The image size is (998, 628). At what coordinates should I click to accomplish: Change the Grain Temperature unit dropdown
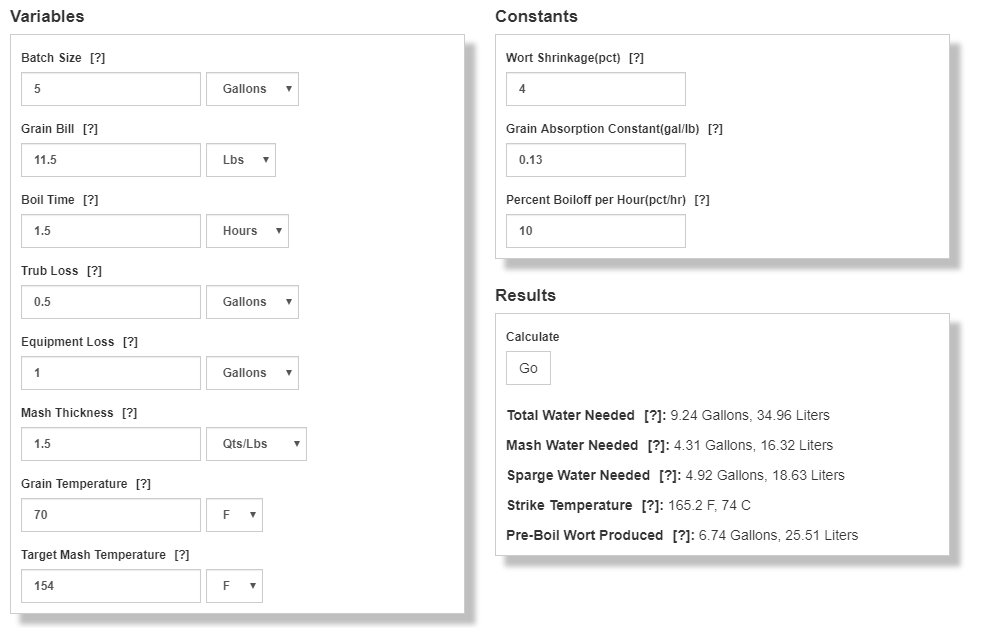pos(234,515)
